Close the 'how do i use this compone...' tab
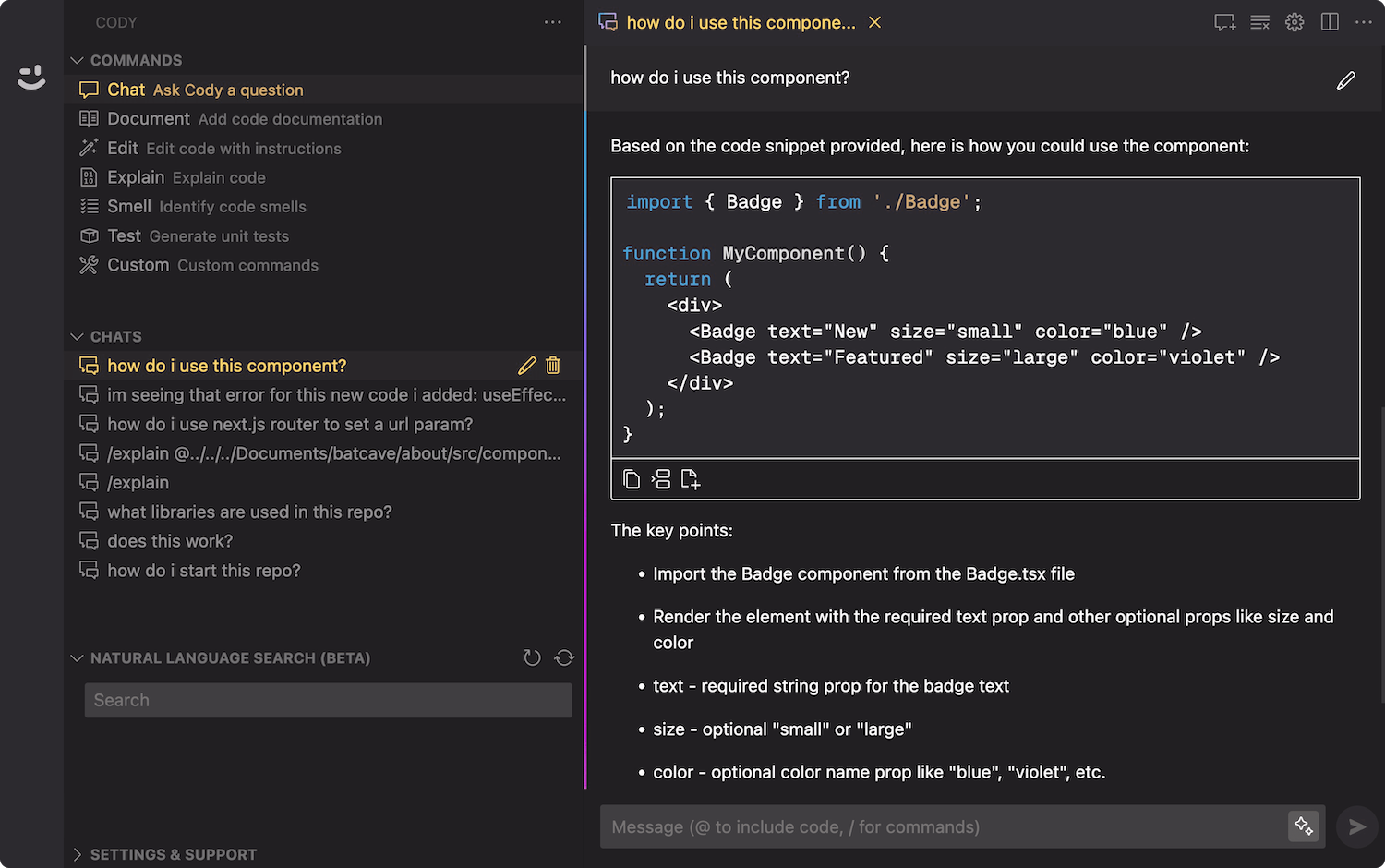This screenshot has width=1385, height=868. click(875, 22)
